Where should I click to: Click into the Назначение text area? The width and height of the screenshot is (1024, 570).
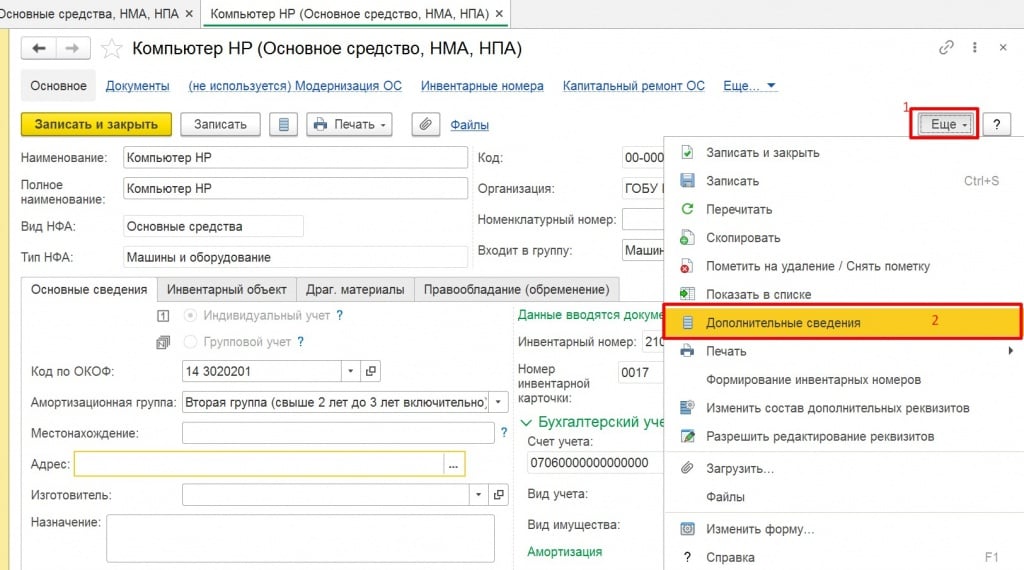pyautogui.click(x=300, y=538)
